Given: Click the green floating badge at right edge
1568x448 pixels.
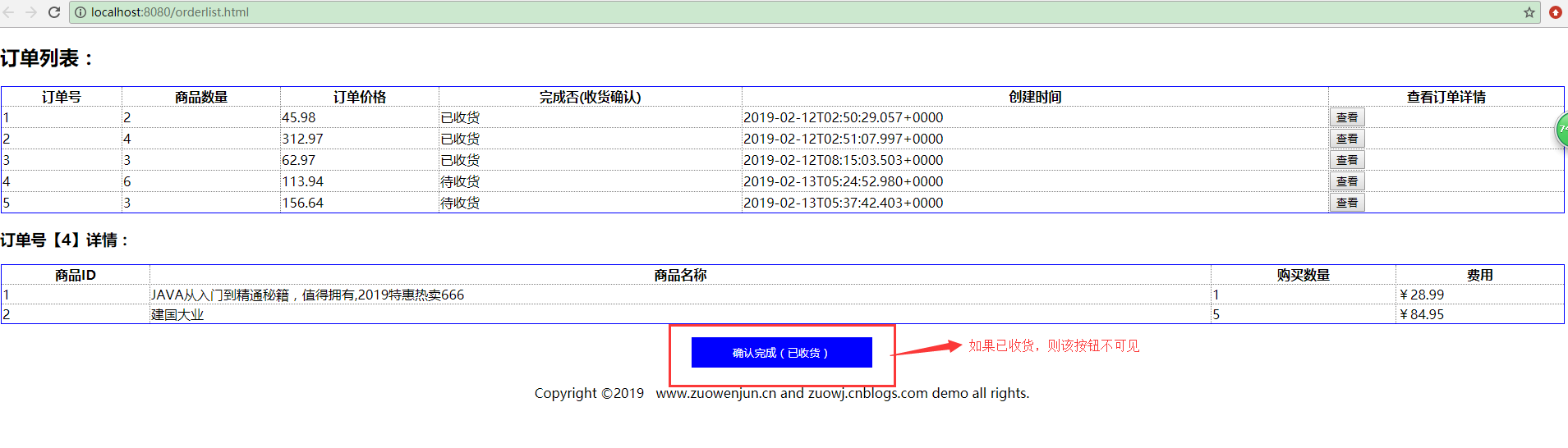Looking at the screenshot, I should (x=1561, y=130).
